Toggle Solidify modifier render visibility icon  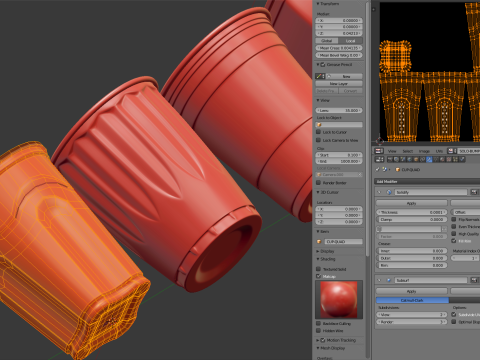(x=474, y=192)
